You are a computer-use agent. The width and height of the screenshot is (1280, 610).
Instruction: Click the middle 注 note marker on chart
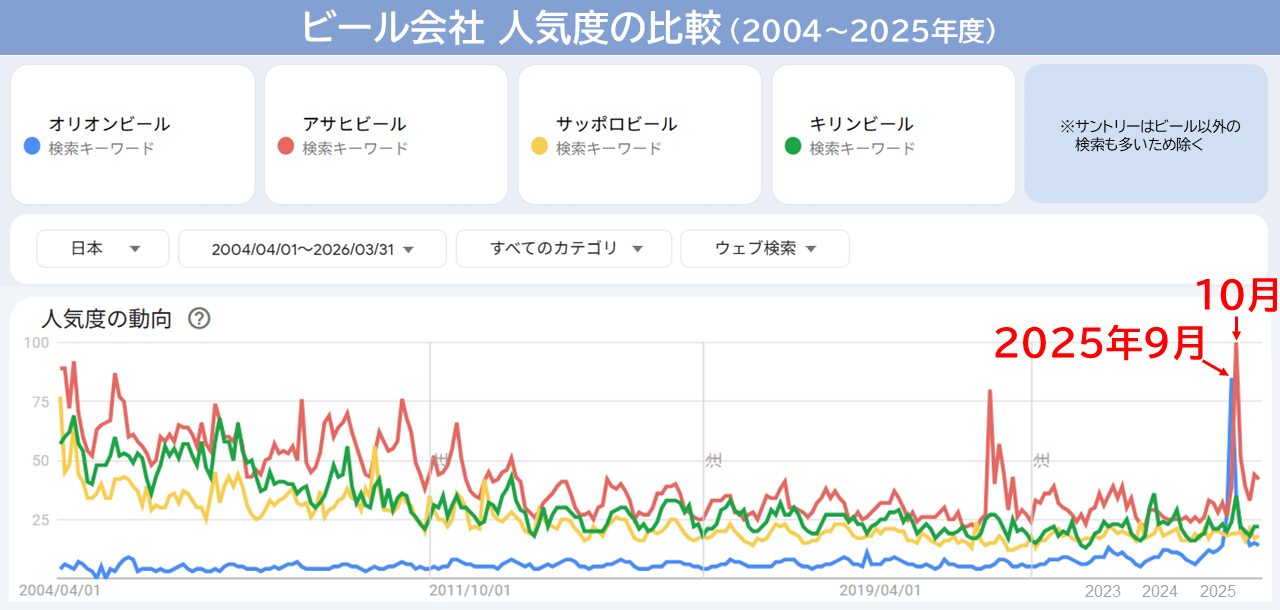pos(714,461)
